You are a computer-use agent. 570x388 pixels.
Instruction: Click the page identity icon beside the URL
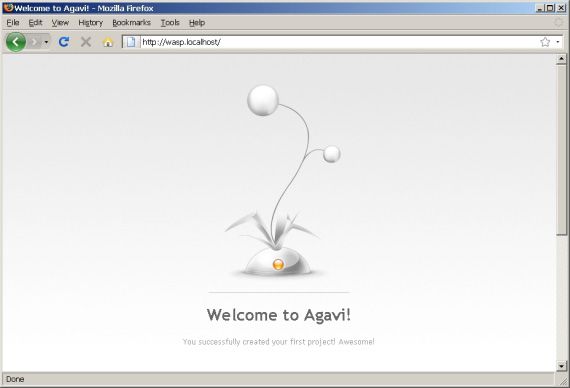(x=131, y=42)
